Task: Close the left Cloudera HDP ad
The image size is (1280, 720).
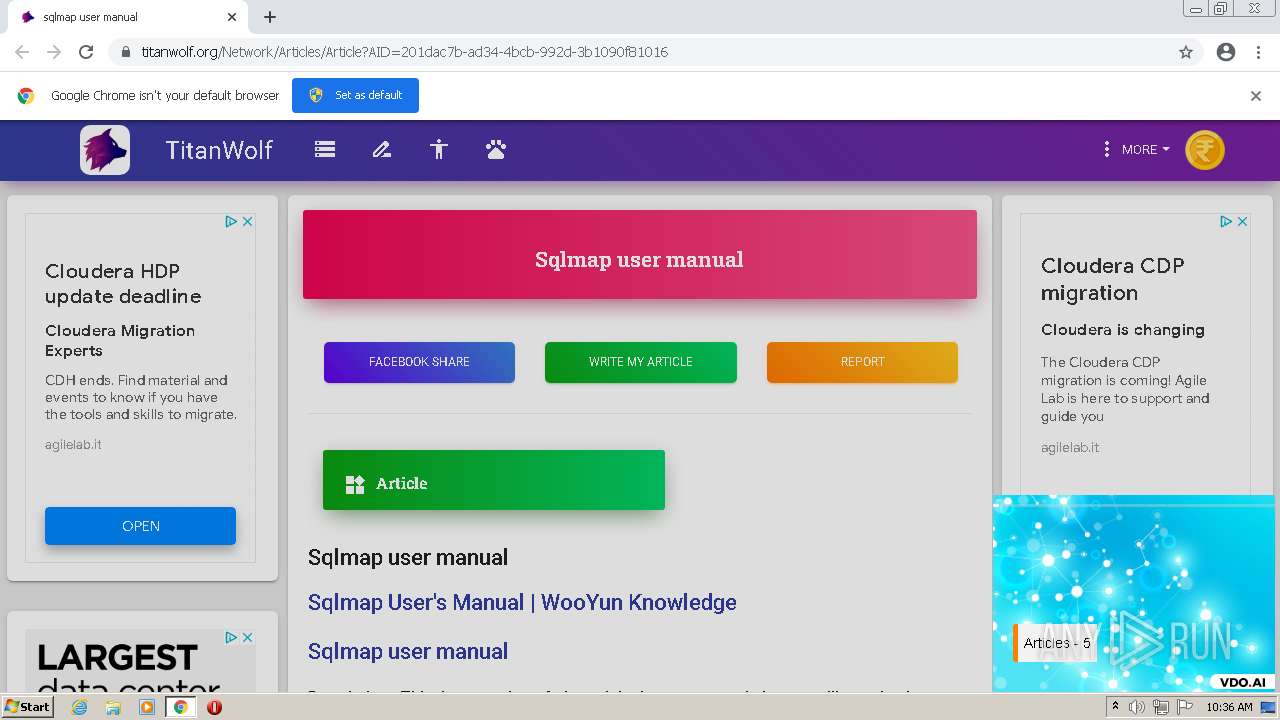Action: [x=248, y=221]
